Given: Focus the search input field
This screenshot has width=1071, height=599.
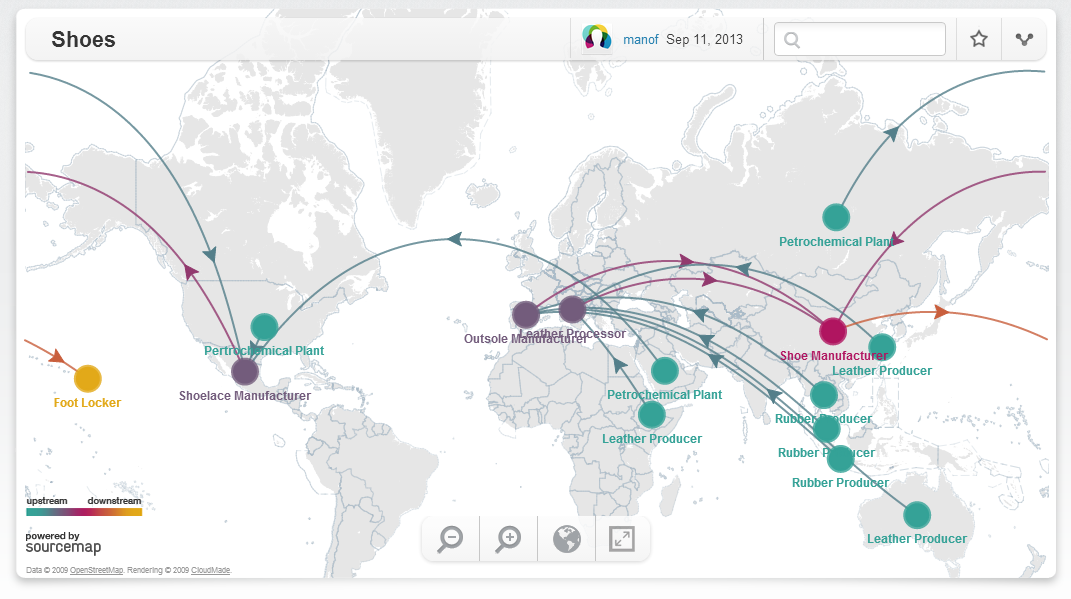Looking at the screenshot, I should click(x=860, y=39).
